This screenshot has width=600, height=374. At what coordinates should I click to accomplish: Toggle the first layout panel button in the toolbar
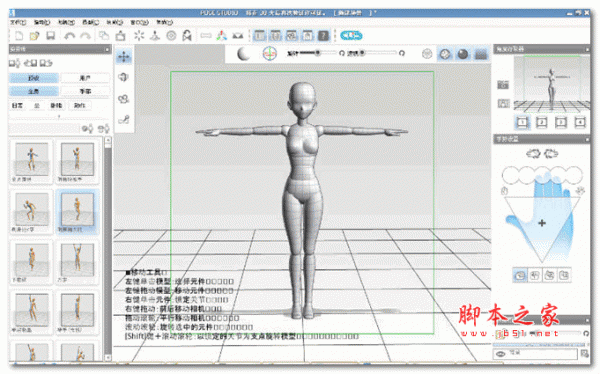tap(259, 36)
